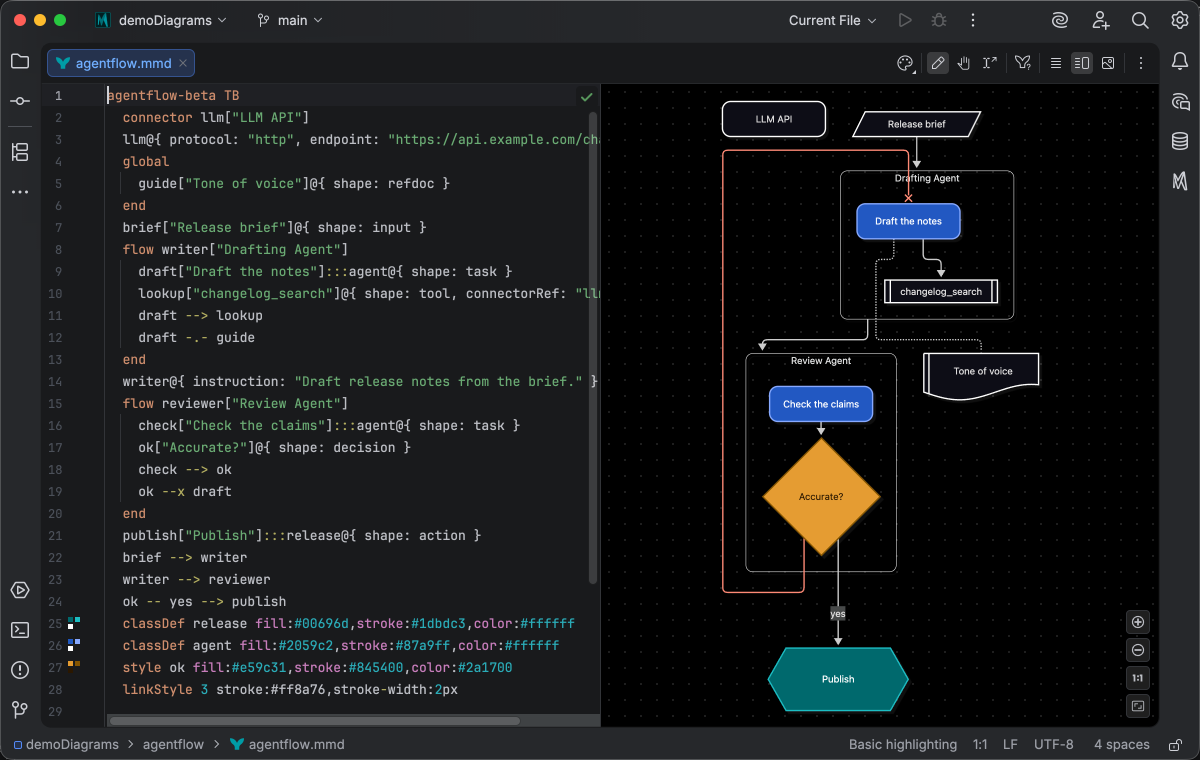Viewport: 1200px width, 760px height.
Task: Click the green inspection checkmark in editor
Action: coord(587,97)
